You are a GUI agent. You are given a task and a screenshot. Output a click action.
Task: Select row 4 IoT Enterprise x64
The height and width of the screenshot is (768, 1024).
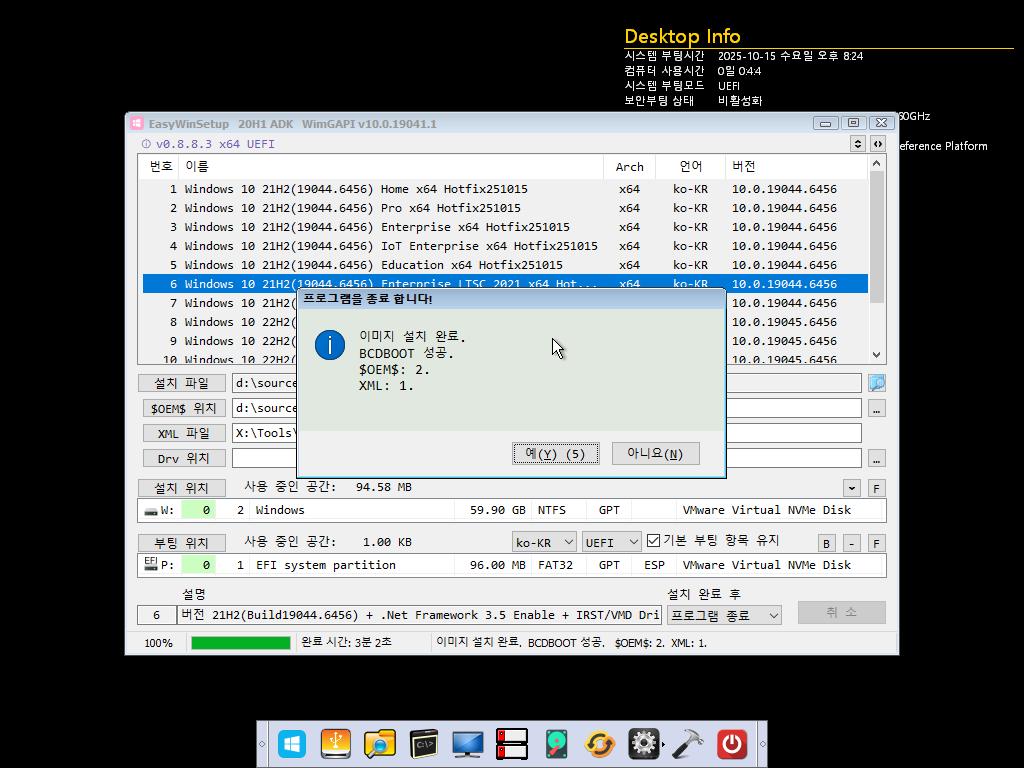(505, 246)
